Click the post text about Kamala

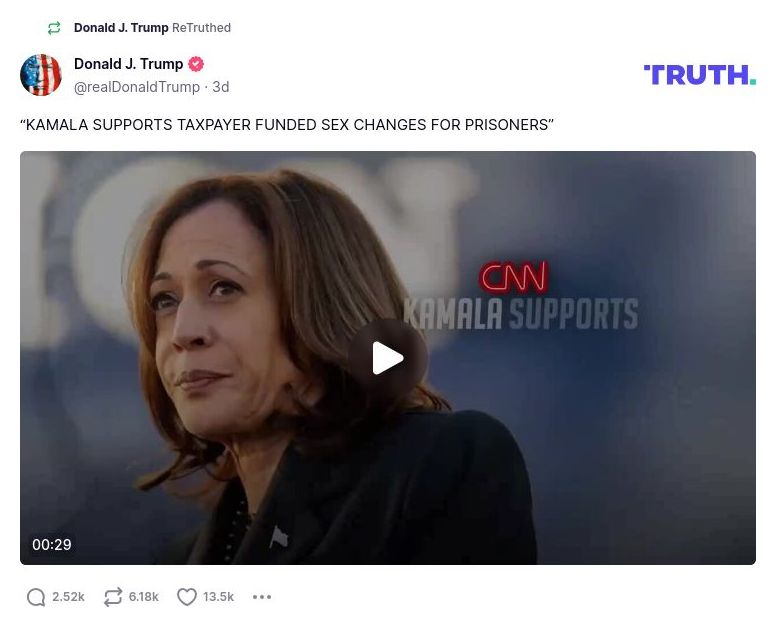point(287,124)
